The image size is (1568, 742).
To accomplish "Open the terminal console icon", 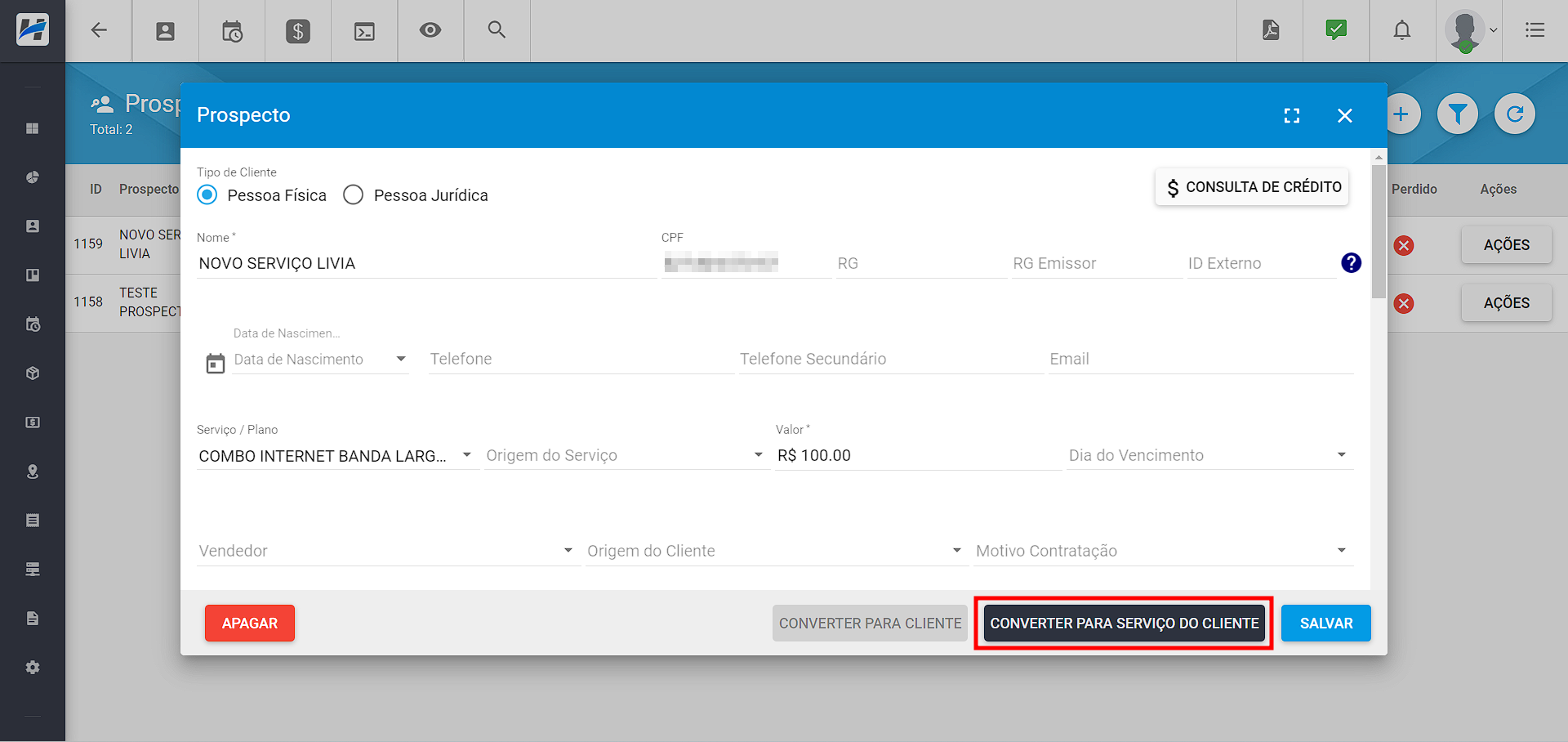I will [364, 31].
